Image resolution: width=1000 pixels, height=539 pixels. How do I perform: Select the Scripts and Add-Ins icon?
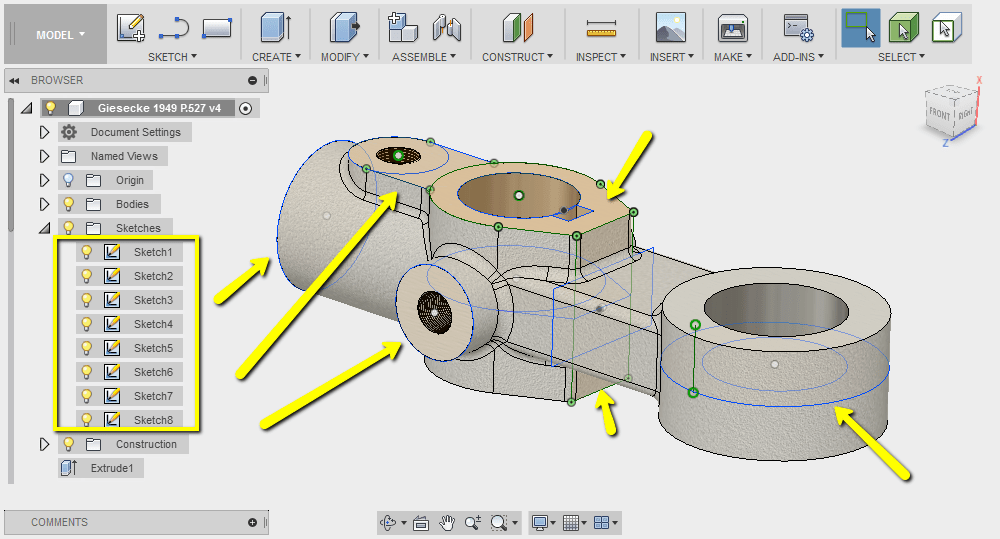798,28
